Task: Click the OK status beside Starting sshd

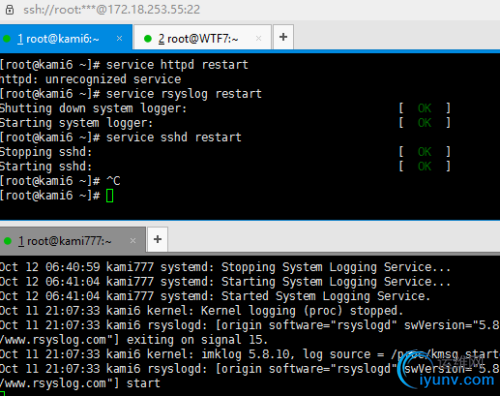Action: (x=425, y=166)
